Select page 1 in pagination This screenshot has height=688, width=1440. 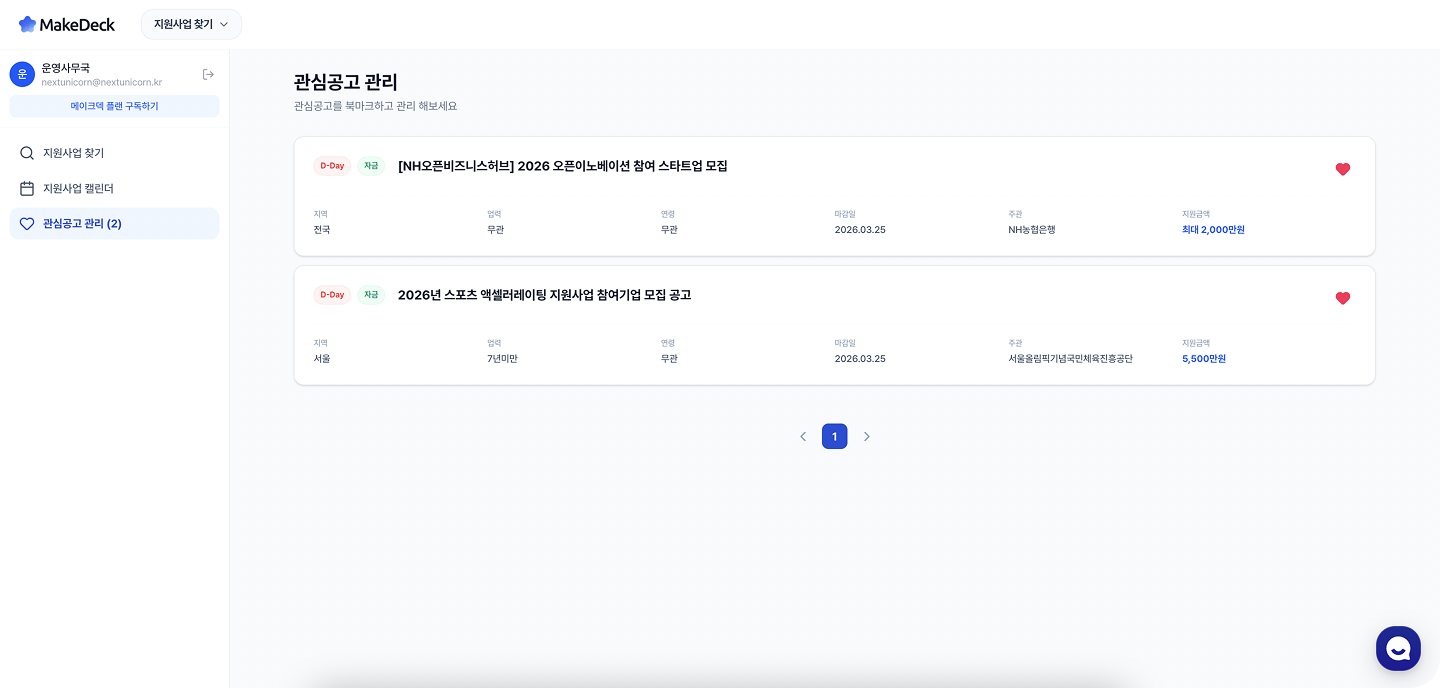[x=834, y=436]
